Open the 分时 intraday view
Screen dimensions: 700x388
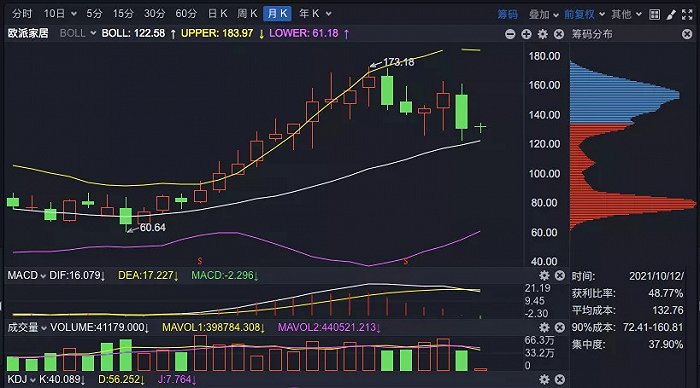click(22, 14)
